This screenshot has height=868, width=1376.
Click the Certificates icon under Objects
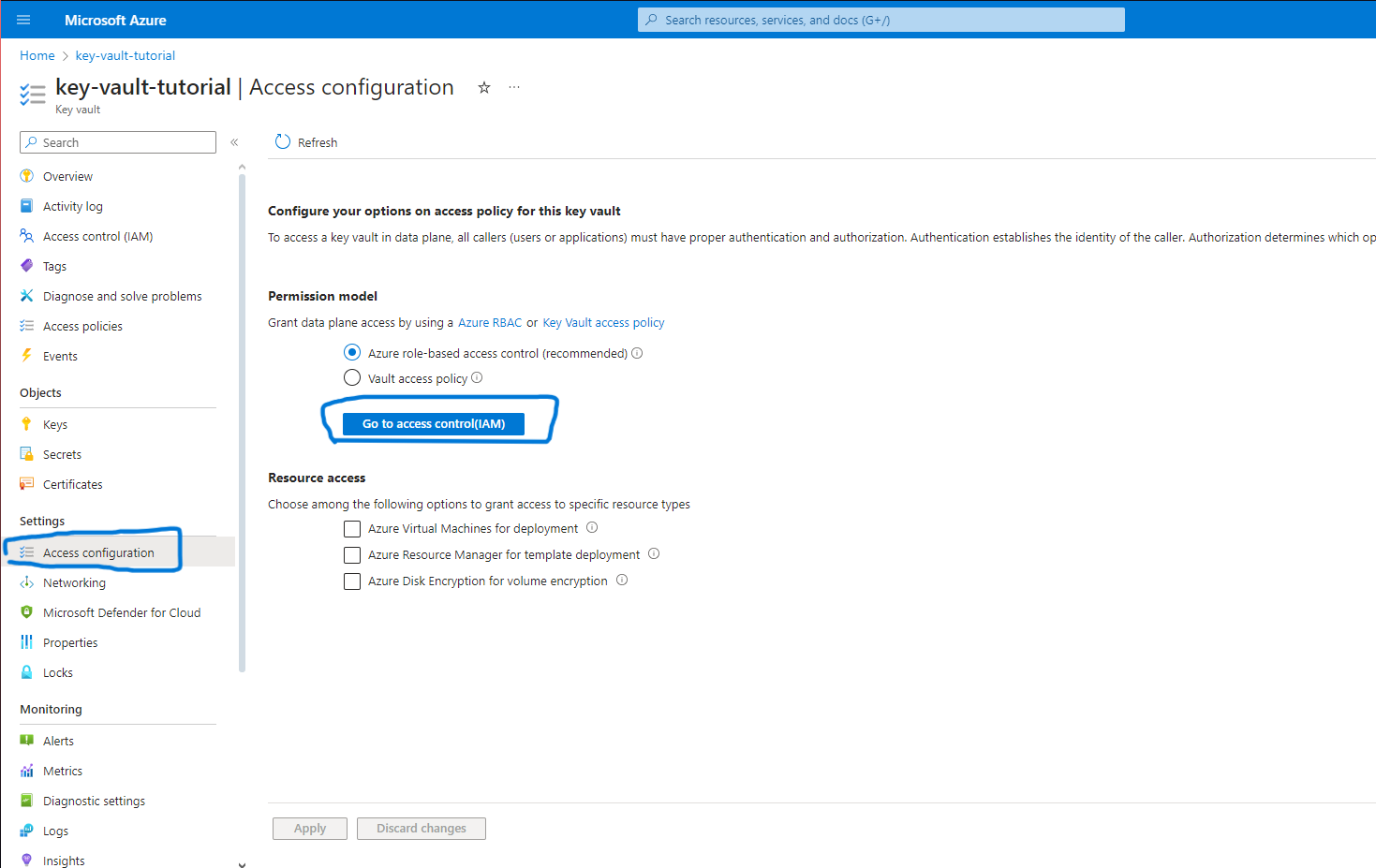[x=26, y=484]
